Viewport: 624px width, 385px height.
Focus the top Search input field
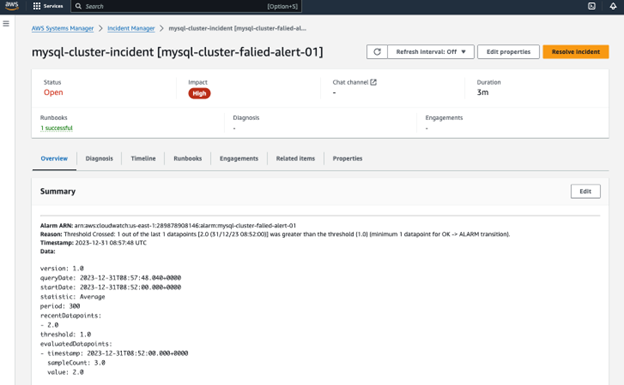coord(186,6)
